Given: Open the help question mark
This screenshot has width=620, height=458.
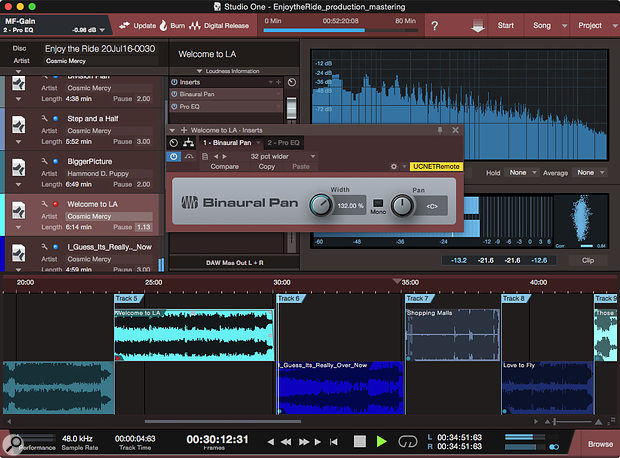Looking at the screenshot, I should click(435, 26).
